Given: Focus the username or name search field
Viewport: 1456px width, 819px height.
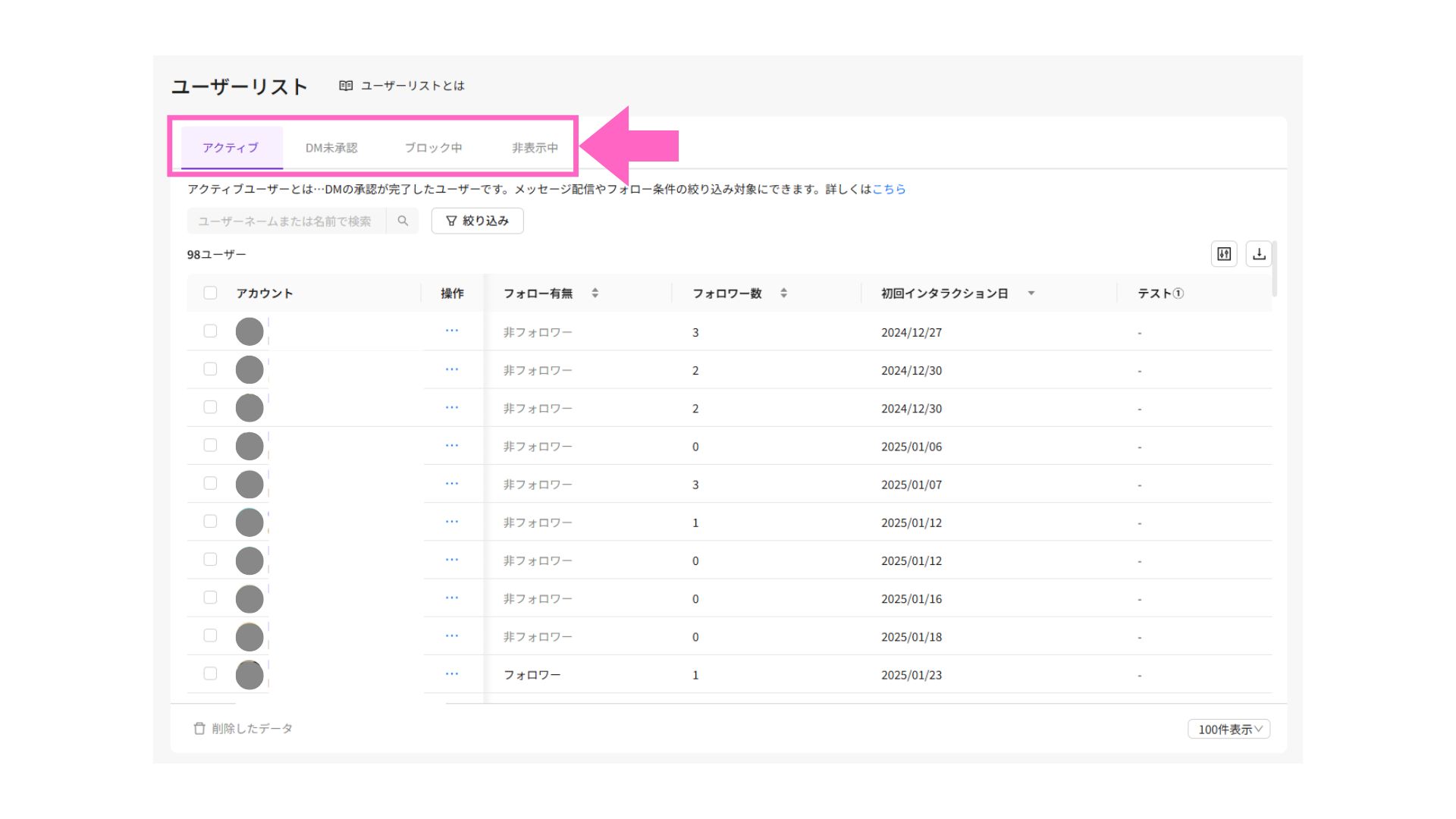Looking at the screenshot, I should 287,221.
